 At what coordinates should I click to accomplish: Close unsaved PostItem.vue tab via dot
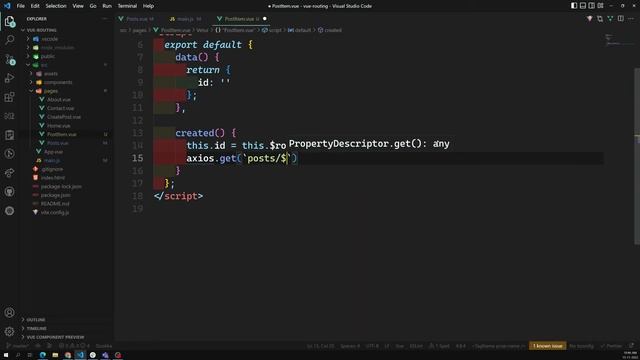coord(264,19)
